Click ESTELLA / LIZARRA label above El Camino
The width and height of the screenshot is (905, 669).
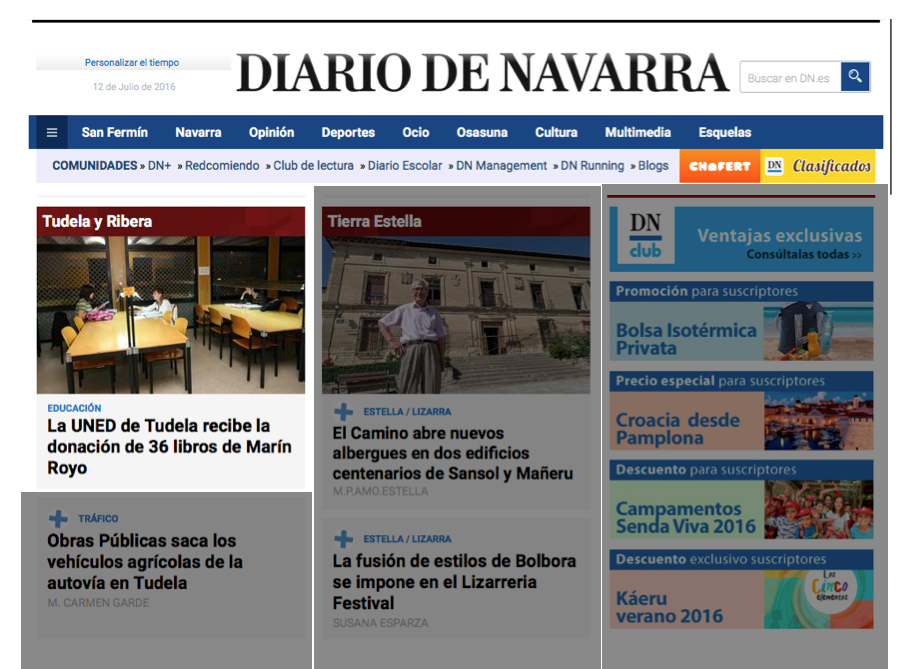(407, 412)
